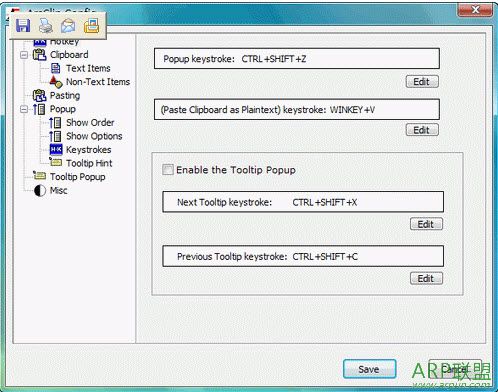The image size is (498, 392).
Task: Click the Cancel button
Action: coord(455,369)
